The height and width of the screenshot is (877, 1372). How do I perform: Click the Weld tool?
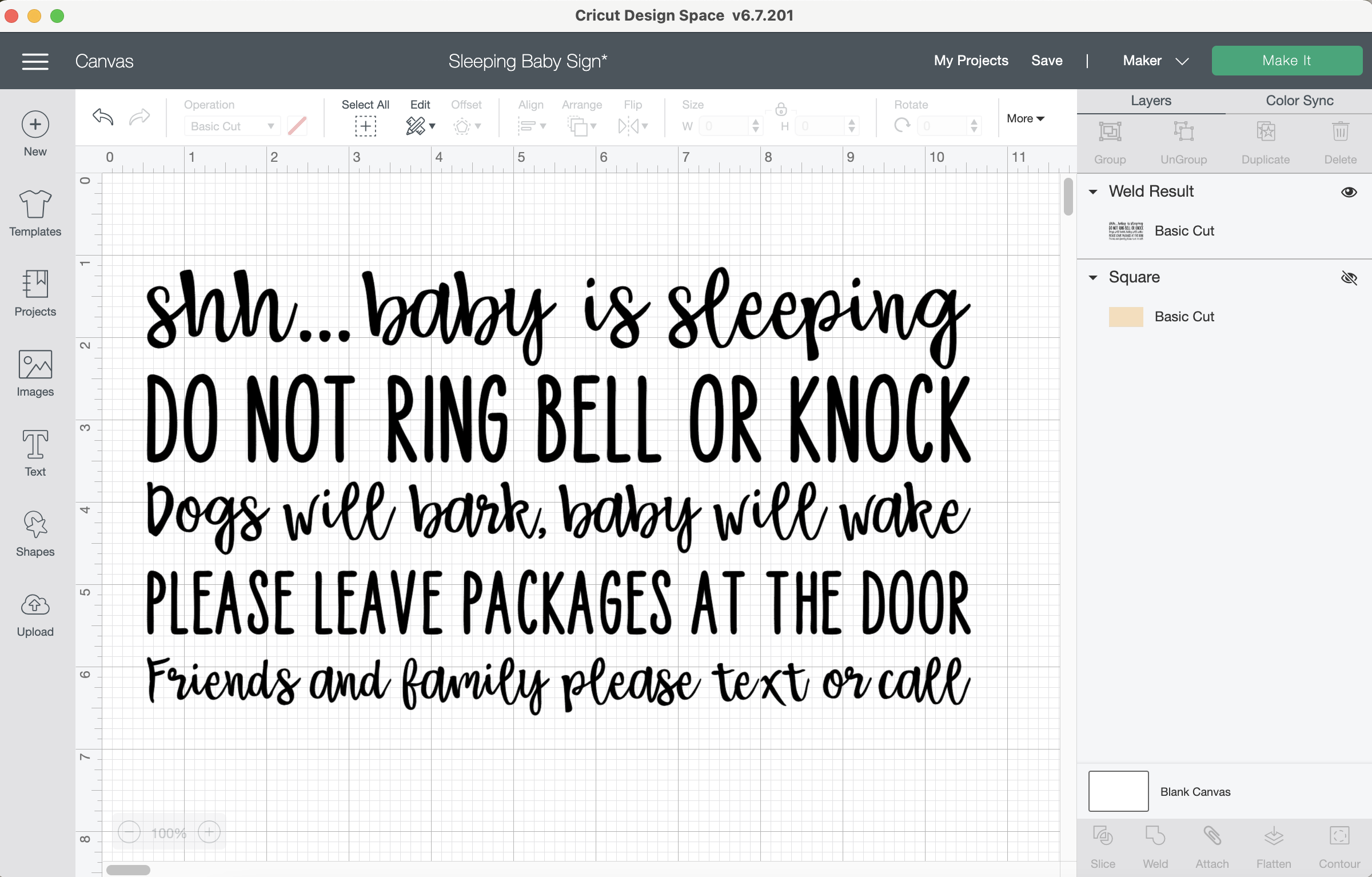click(1155, 847)
